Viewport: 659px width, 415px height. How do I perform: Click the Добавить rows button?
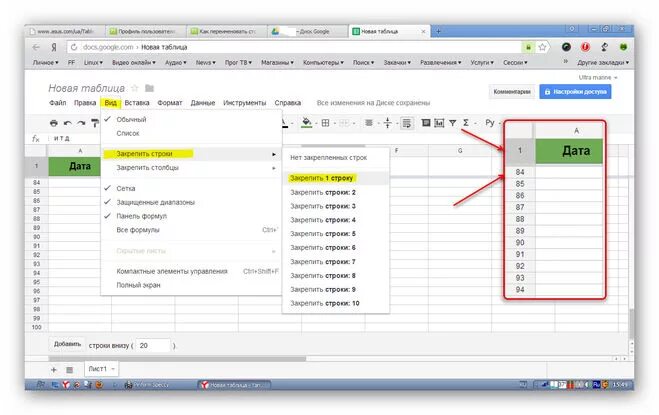(x=67, y=344)
